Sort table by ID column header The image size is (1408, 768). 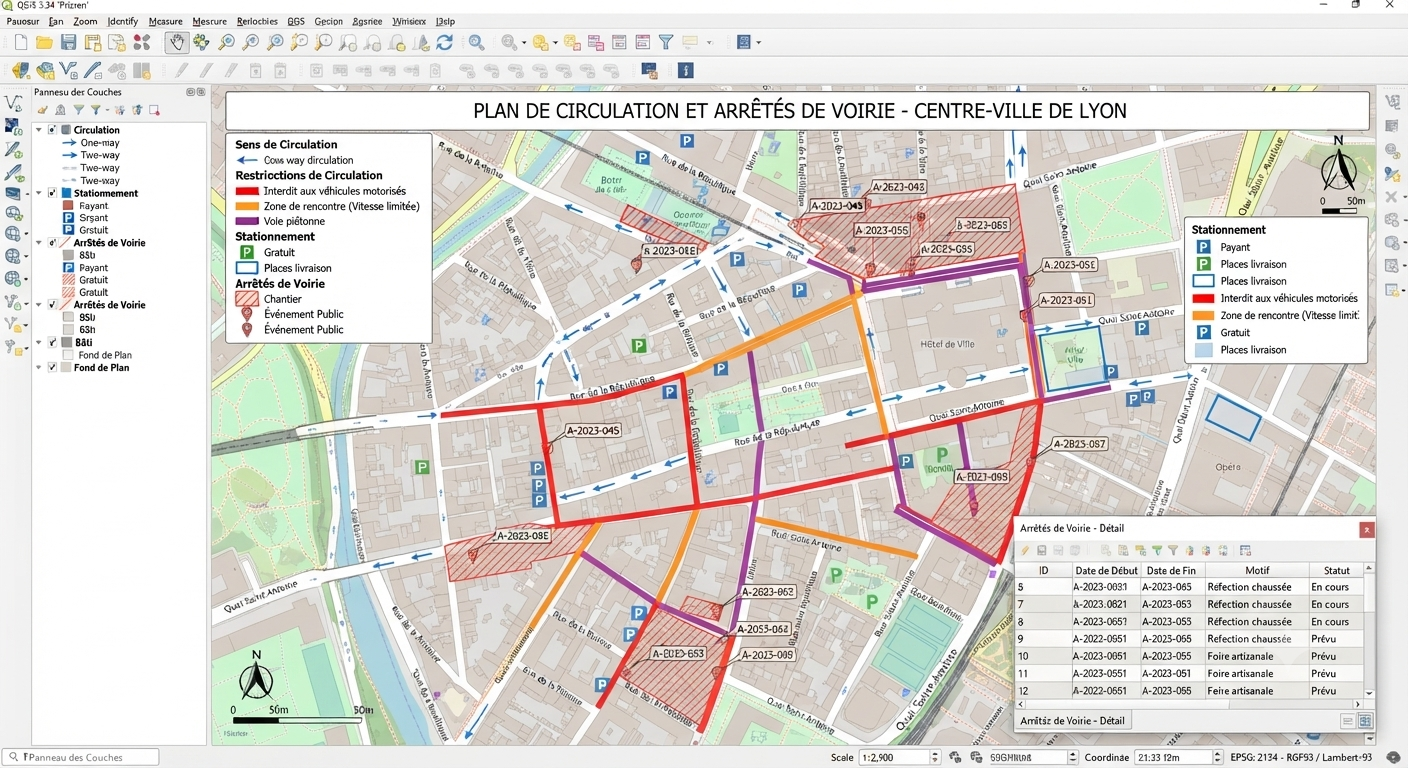[1043, 570]
